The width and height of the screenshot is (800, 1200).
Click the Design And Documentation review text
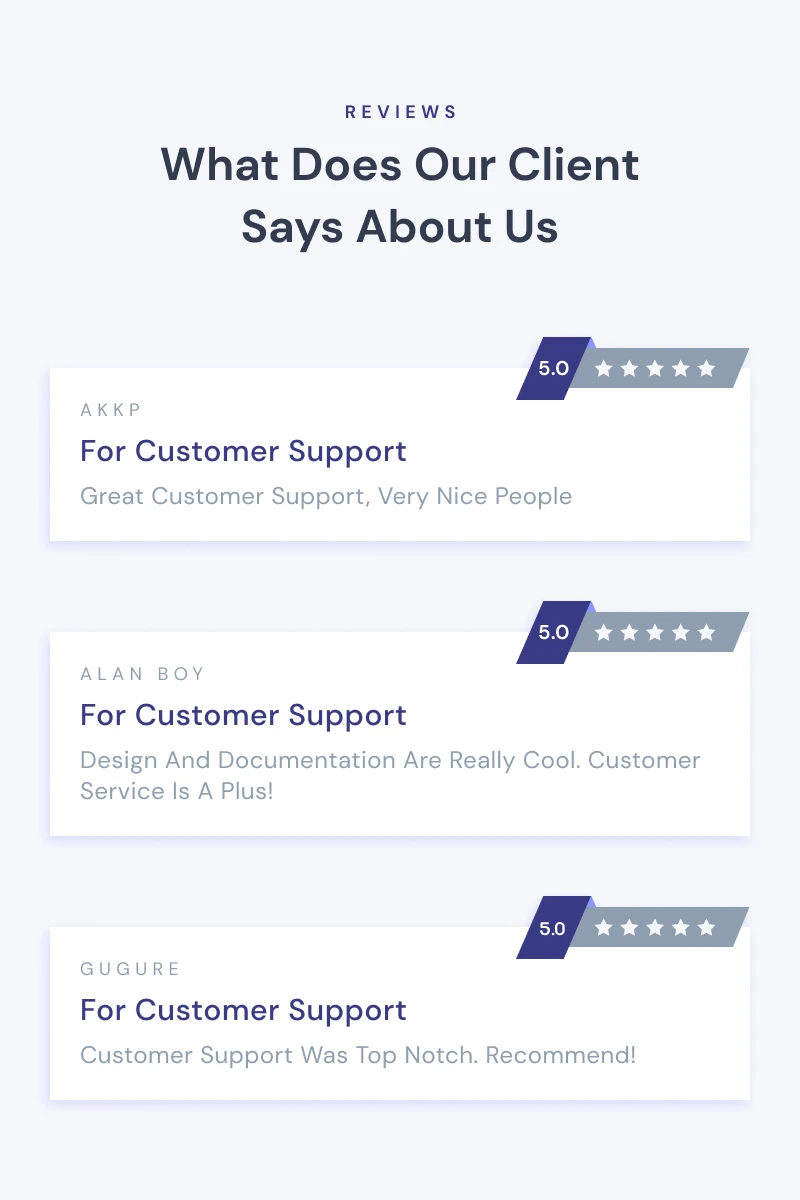390,775
